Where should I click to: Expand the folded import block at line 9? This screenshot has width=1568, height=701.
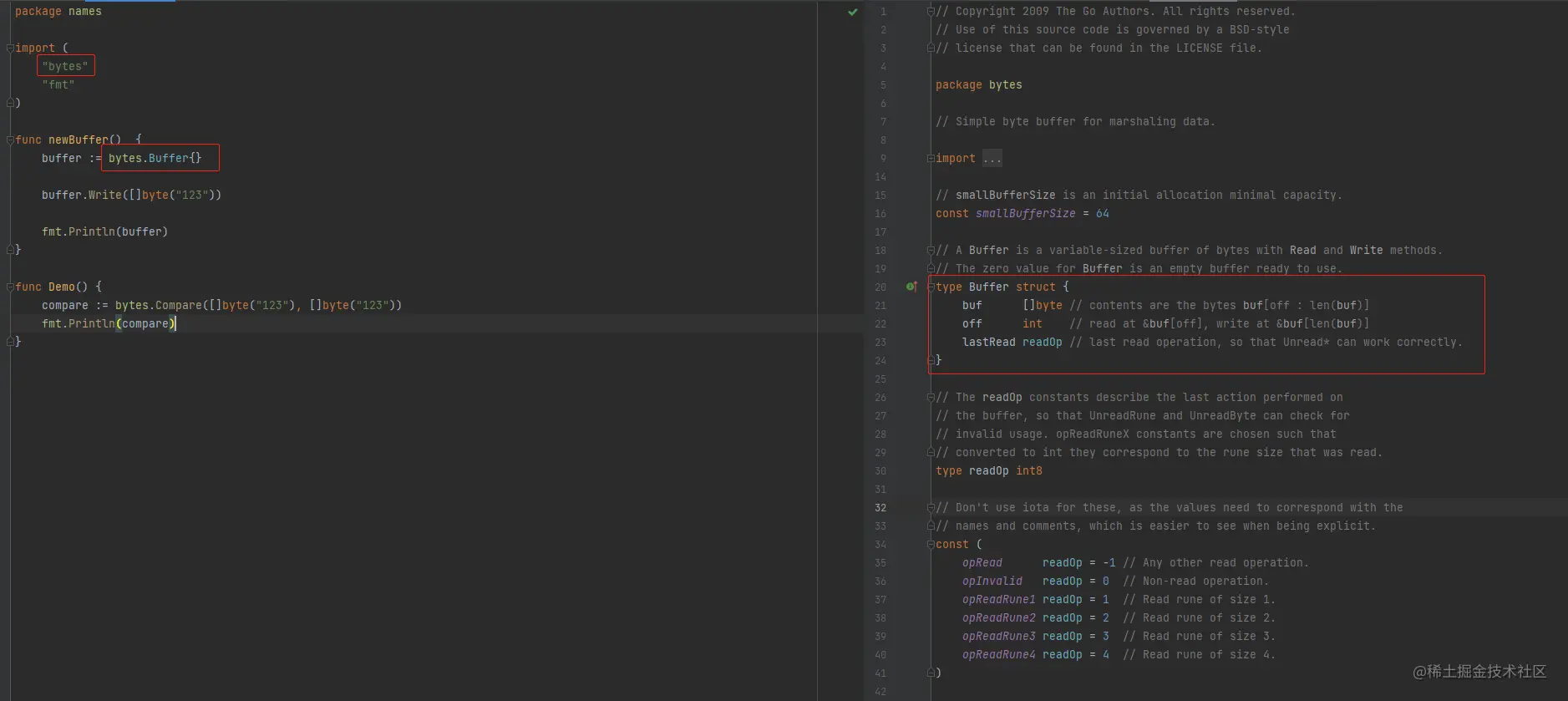[x=931, y=159]
